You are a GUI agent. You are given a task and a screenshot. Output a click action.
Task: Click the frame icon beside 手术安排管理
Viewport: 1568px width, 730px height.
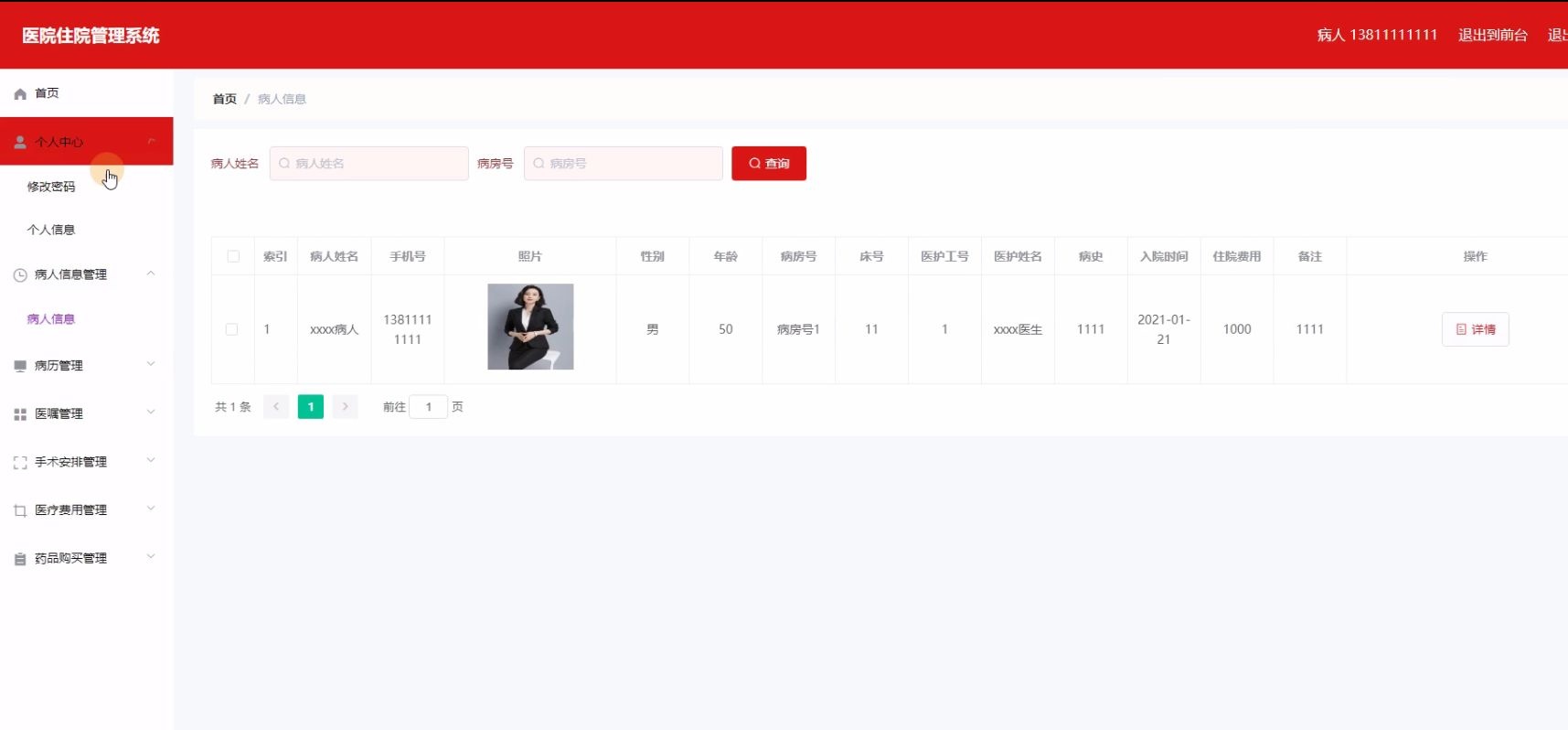pos(20,463)
